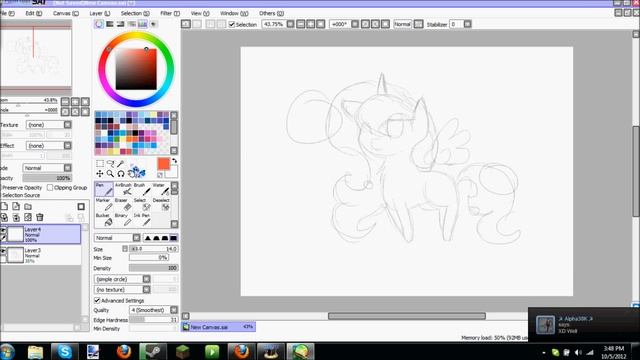Open the Canvas menu
640x360 pixels.
point(66,13)
